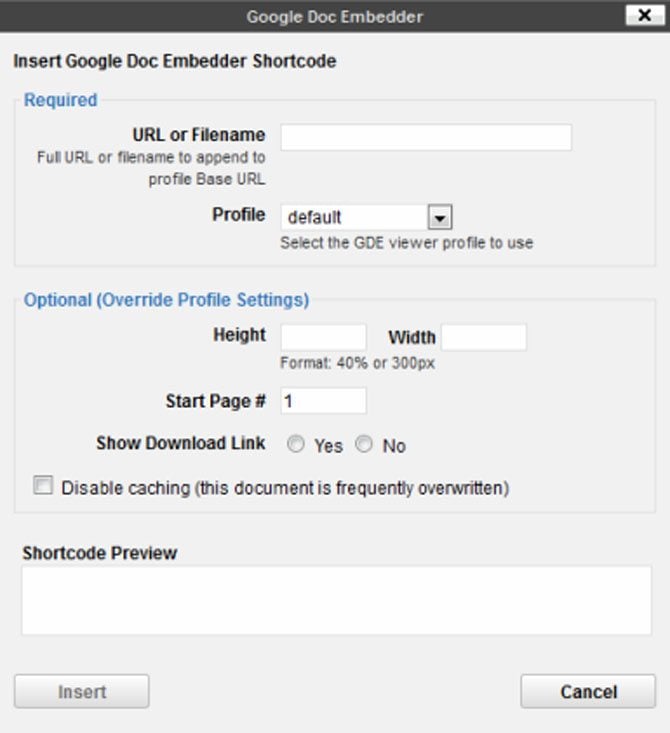Viewport: 670px width, 733px height.
Task: Click the 'Disable caching' label text
Action: [285, 488]
